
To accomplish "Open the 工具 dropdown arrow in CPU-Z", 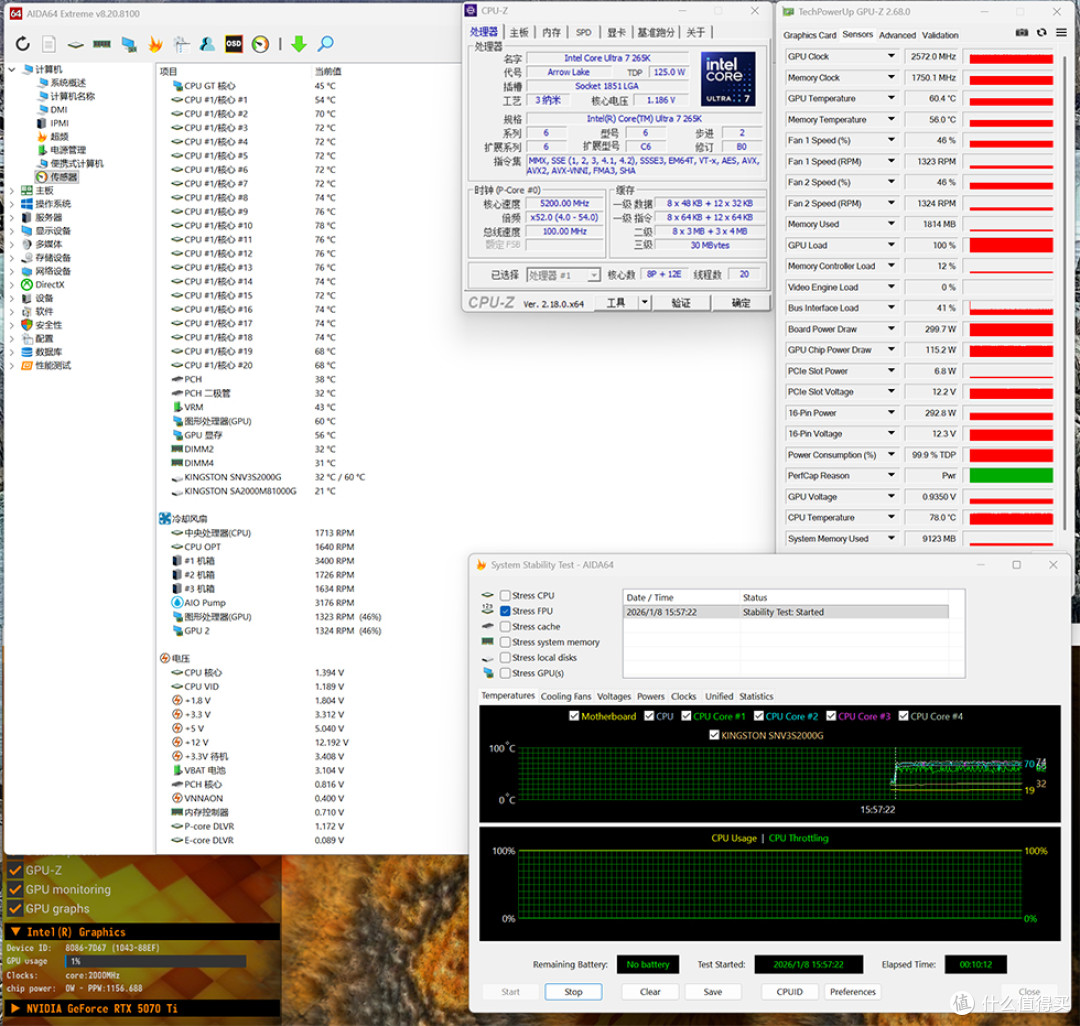I will click(x=645, y=302).
